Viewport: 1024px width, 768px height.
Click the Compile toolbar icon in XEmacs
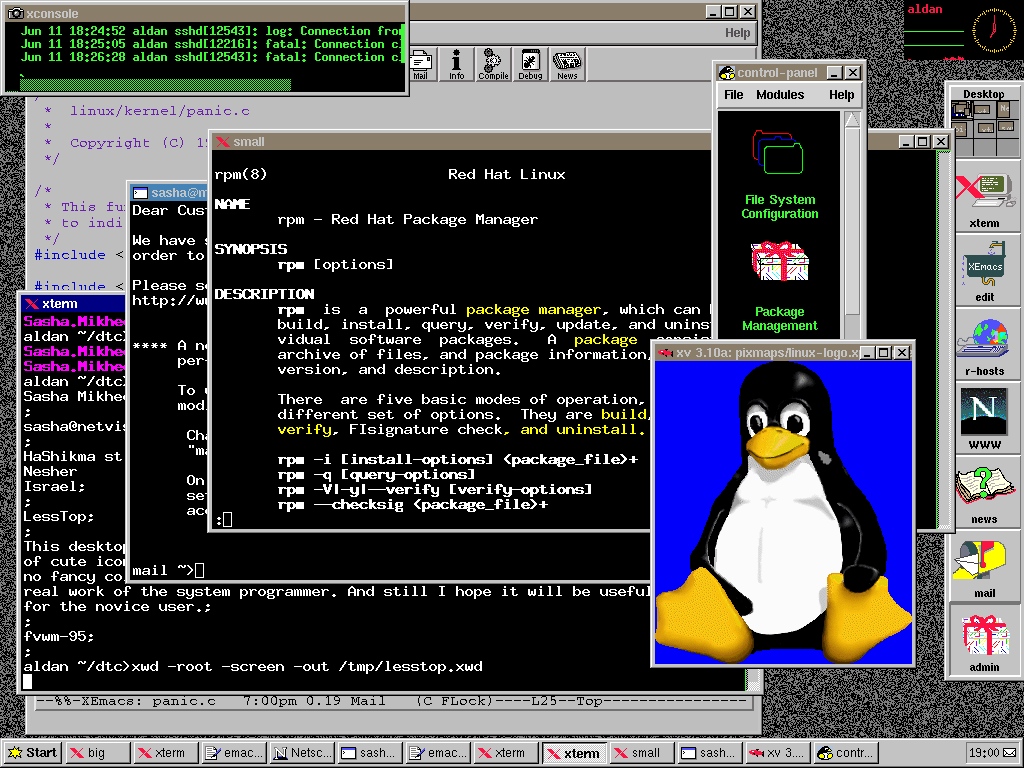(493, 64)
